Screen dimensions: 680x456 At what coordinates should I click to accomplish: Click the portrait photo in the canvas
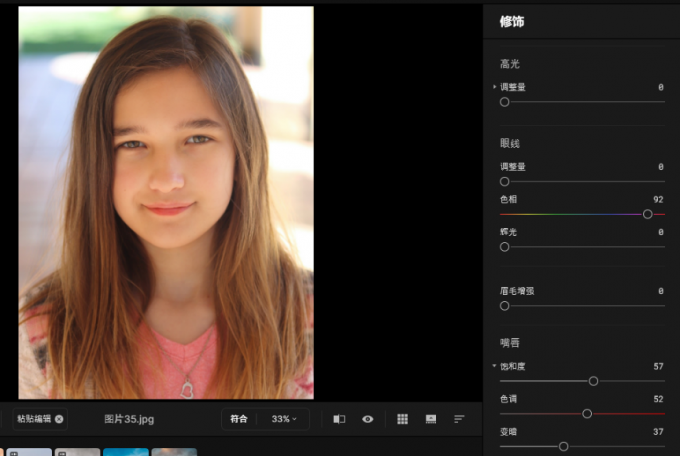166,202
